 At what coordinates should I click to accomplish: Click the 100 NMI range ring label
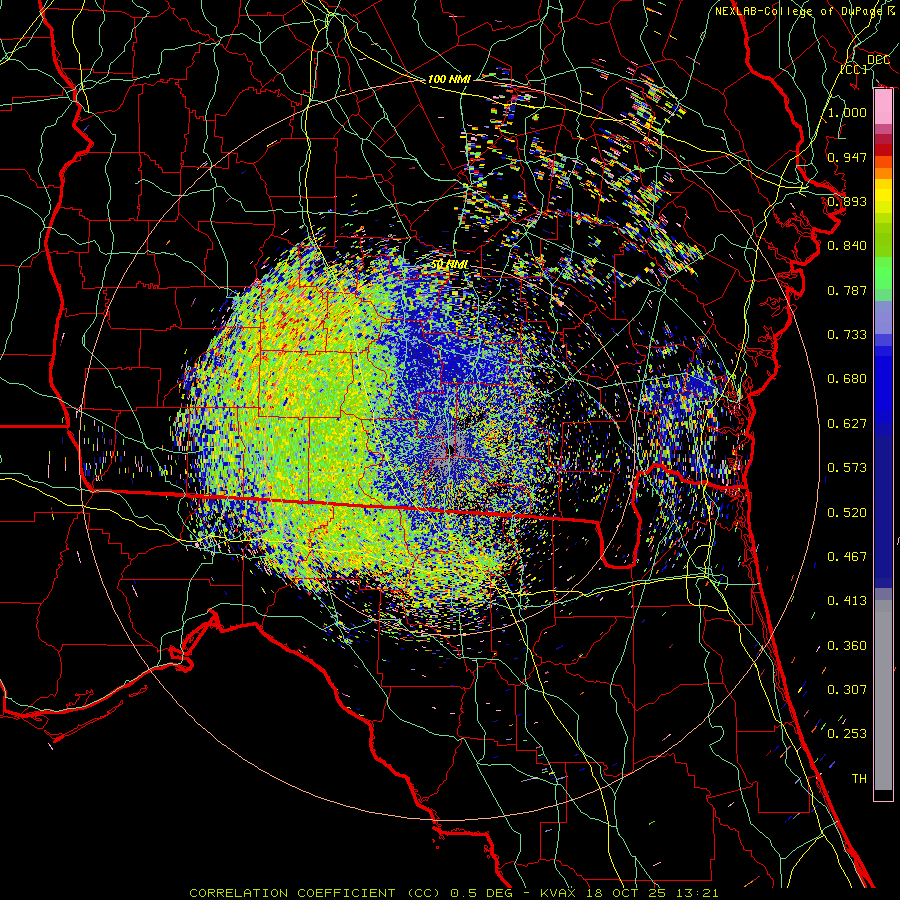coord(449,79)
